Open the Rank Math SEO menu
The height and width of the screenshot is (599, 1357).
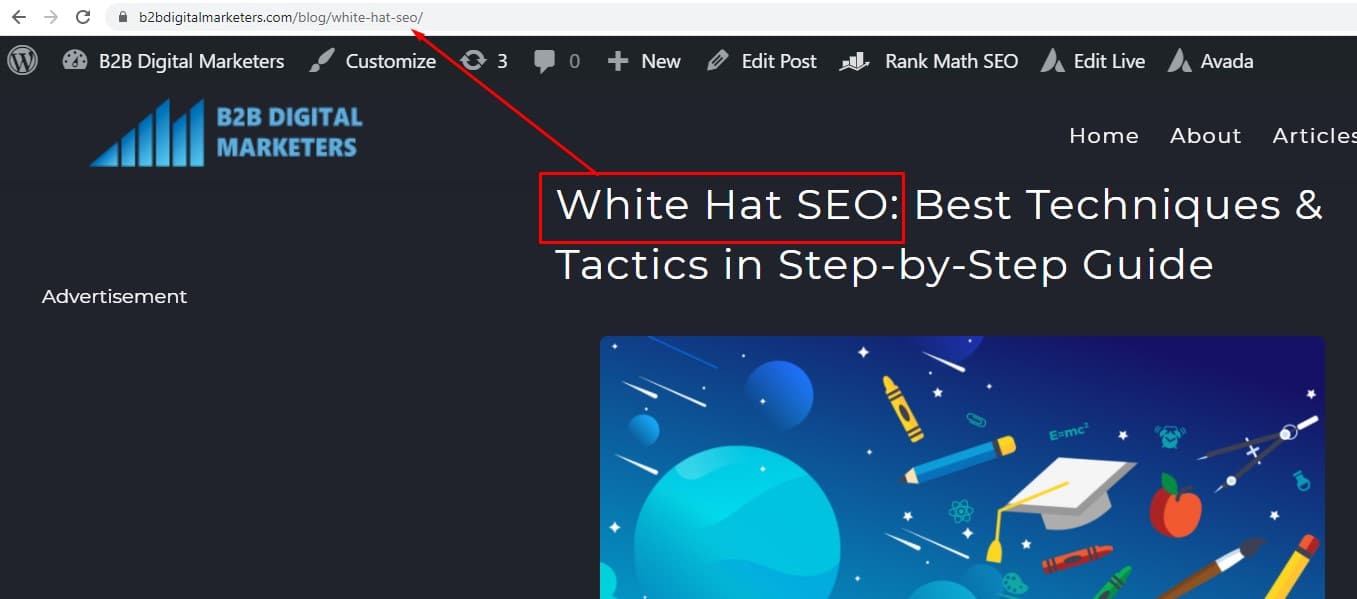click(951, 61)
